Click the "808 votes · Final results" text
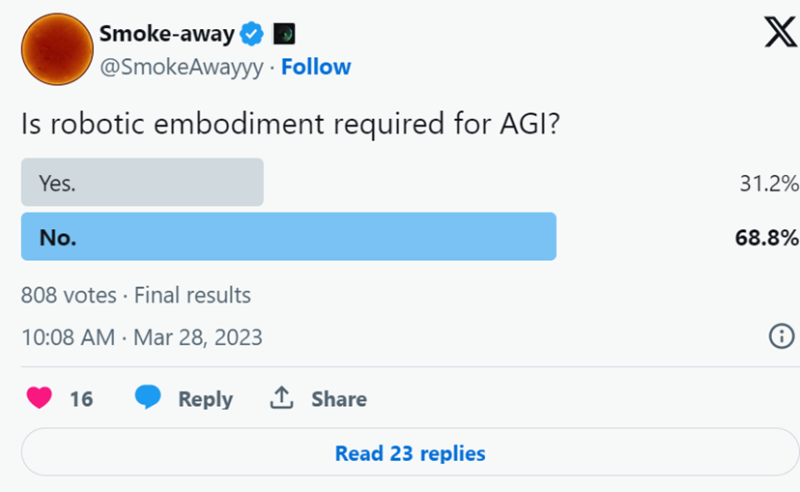Image resolution: width=800 pixels, height=492 pixels. click(136, 295)
